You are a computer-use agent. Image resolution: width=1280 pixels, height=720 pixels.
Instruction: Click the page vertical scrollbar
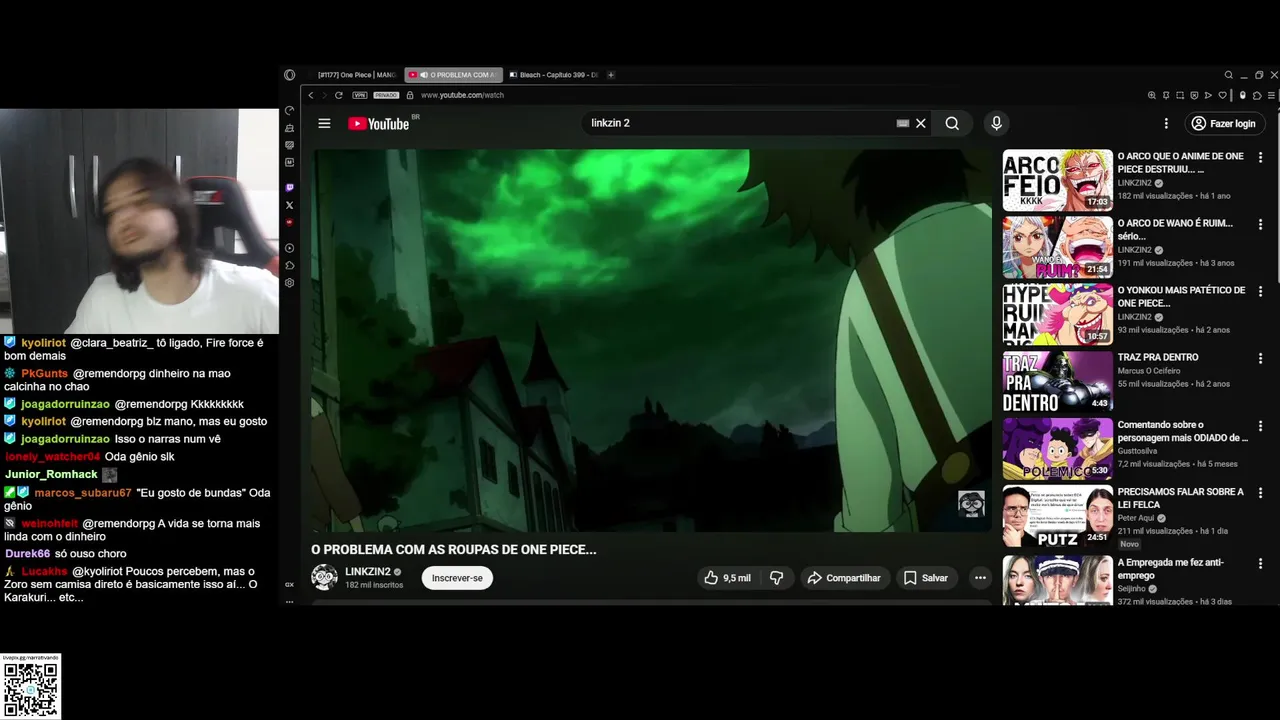1277,195
